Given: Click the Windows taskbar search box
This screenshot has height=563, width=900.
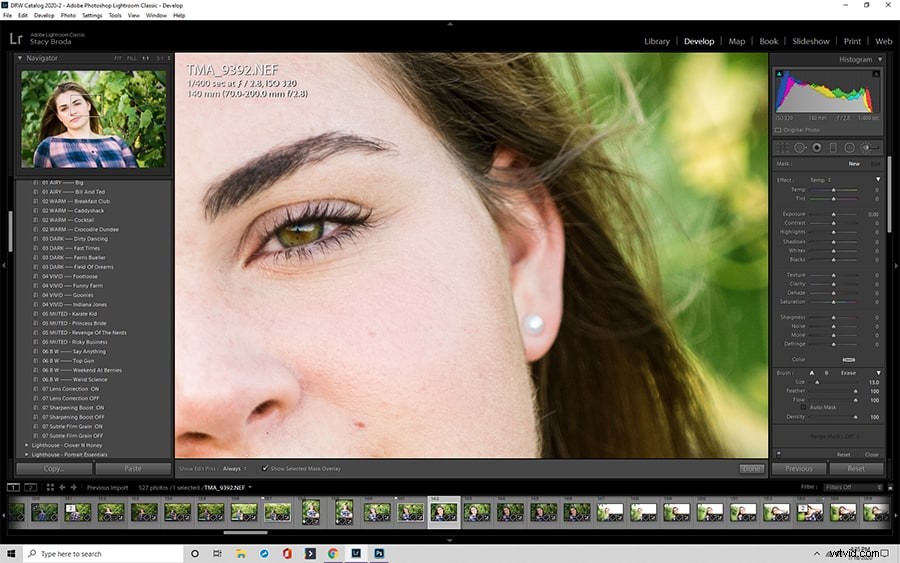Looking at the screenshot, I should [x=103, y=554].
